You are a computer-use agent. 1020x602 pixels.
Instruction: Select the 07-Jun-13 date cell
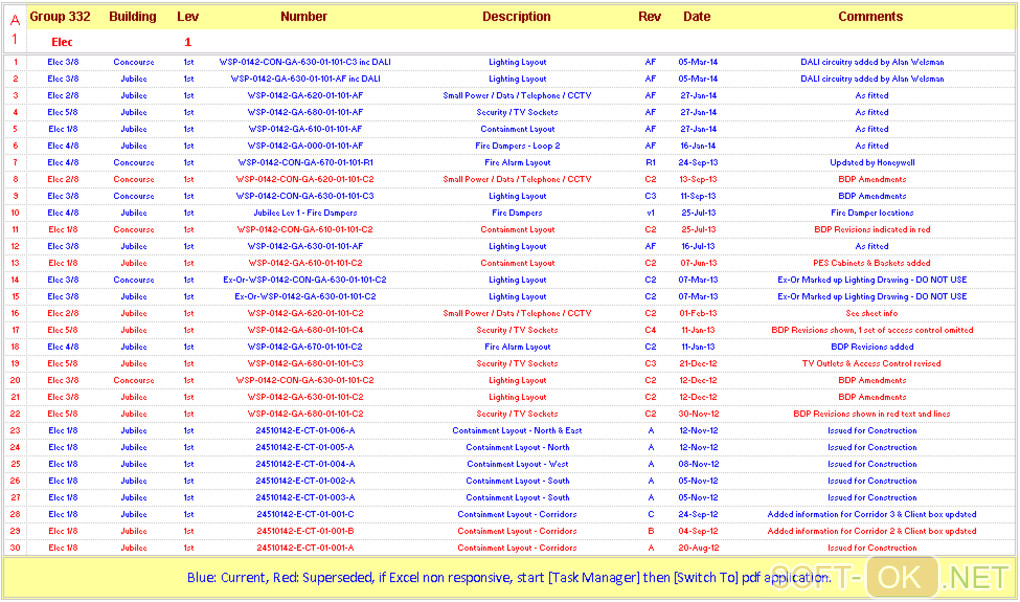point(698,263)
